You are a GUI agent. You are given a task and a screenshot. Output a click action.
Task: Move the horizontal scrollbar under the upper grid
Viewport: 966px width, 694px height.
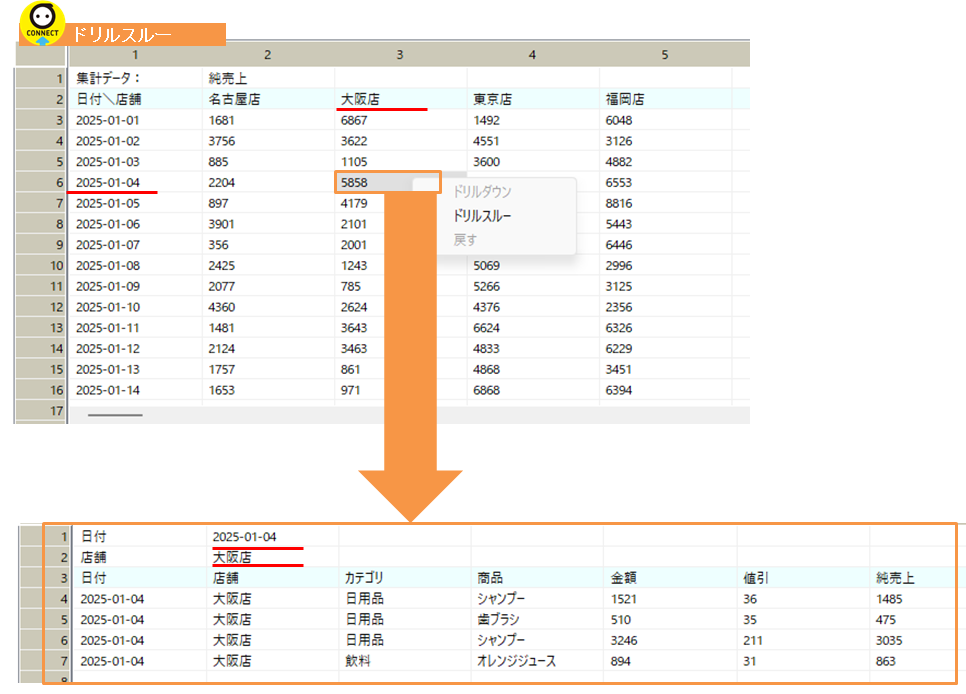tap(115, 415)
